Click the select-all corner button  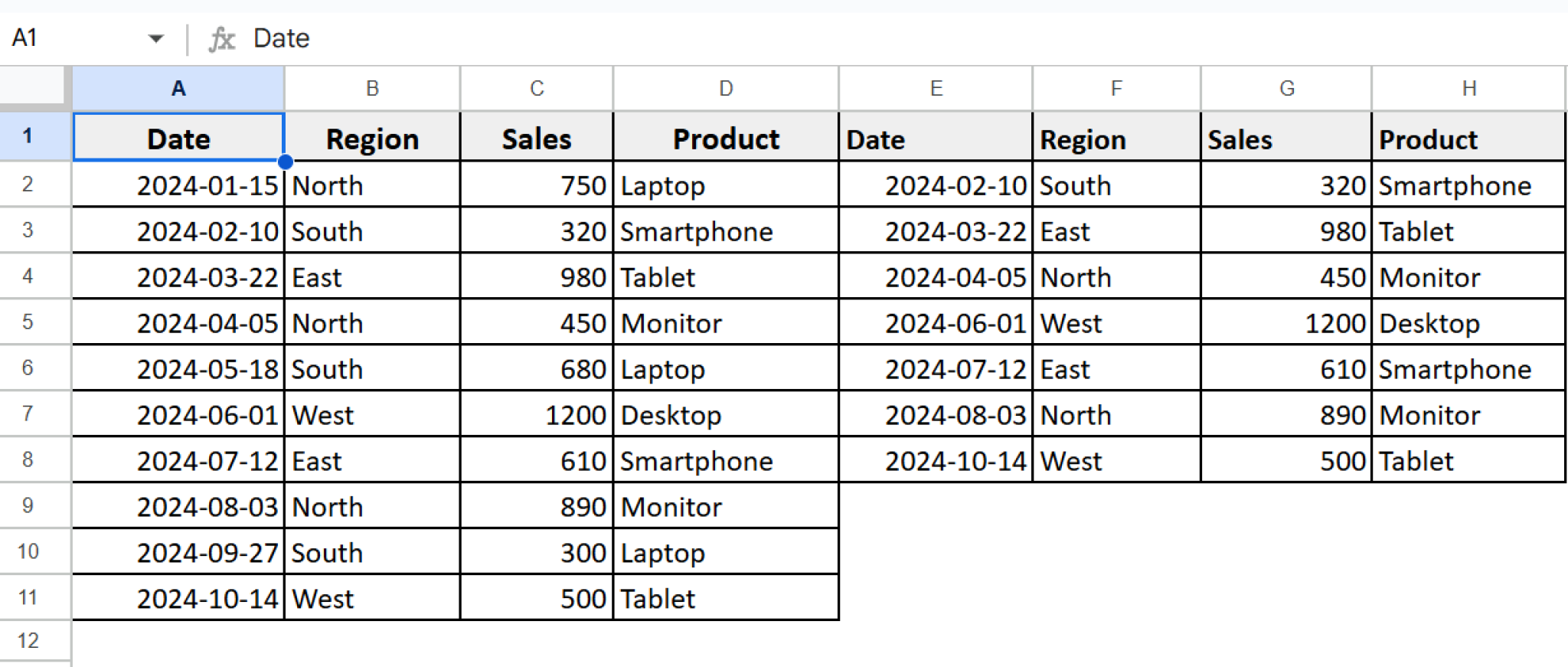point(32,88)
